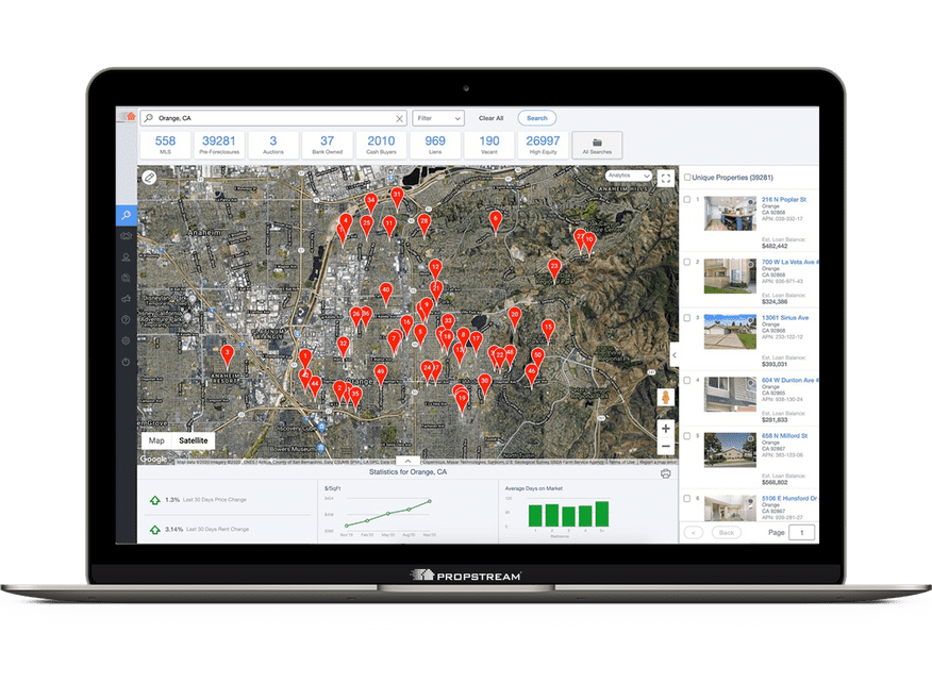Print the statistics with printer icon

tap(666, 474)
